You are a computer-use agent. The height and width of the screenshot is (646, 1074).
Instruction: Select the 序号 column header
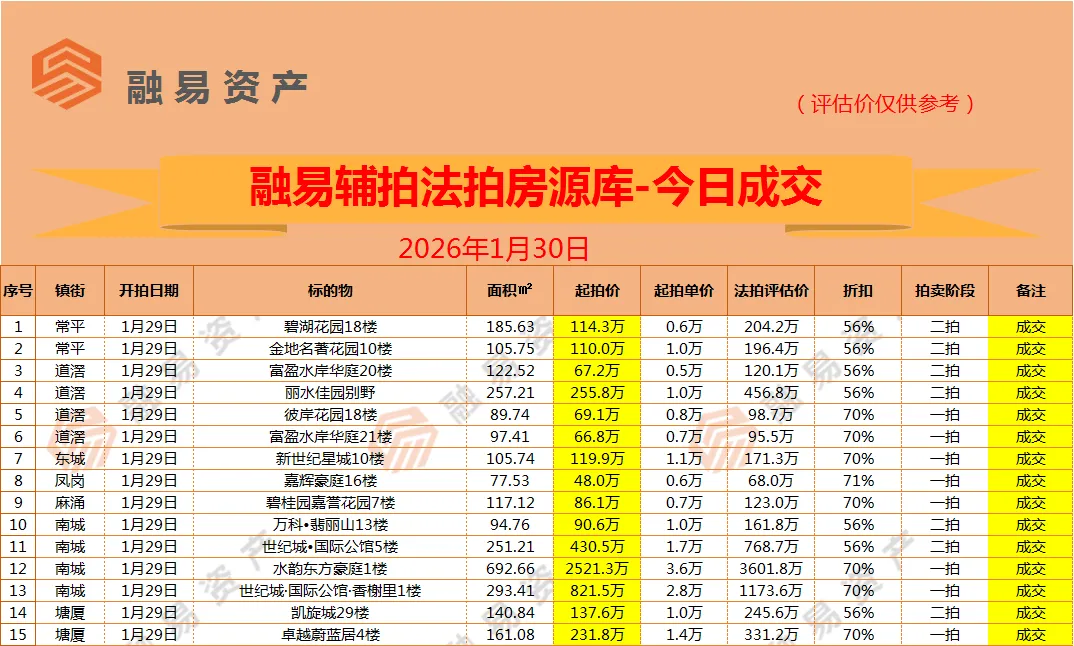coord(18,290)
